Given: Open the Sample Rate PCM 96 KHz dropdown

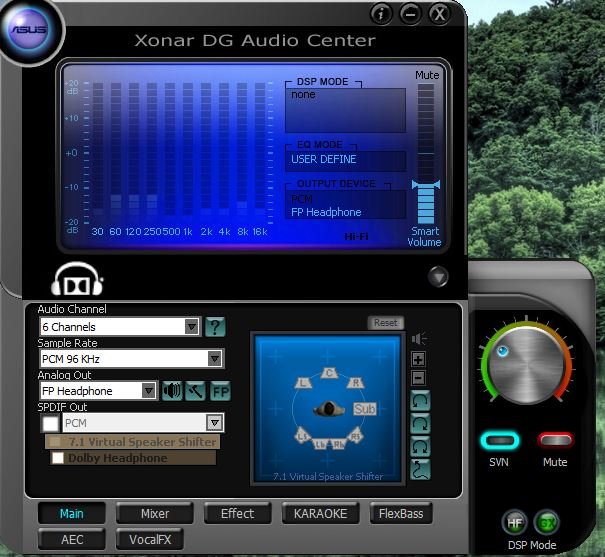Looking at the screenshot, I should (x=132, y=359).
